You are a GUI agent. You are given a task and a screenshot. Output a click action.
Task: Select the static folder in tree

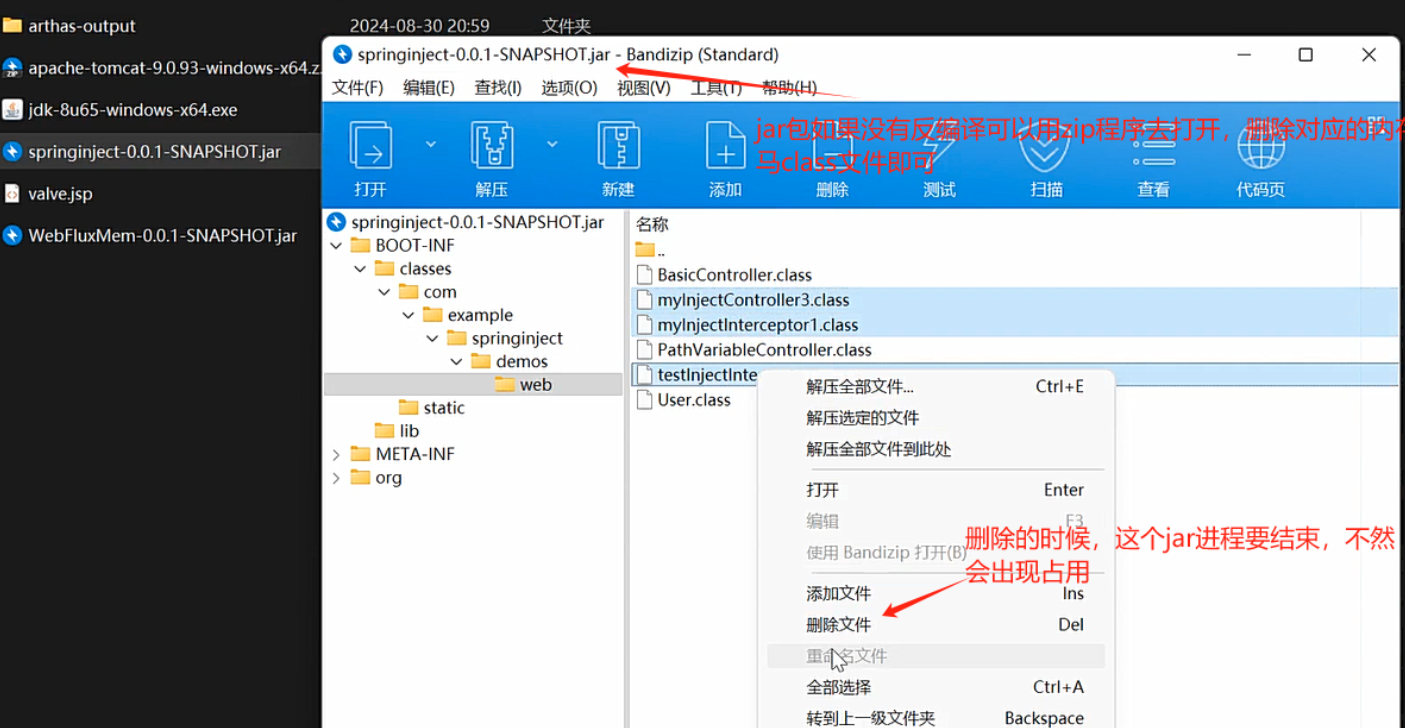[x=431, y=408]
